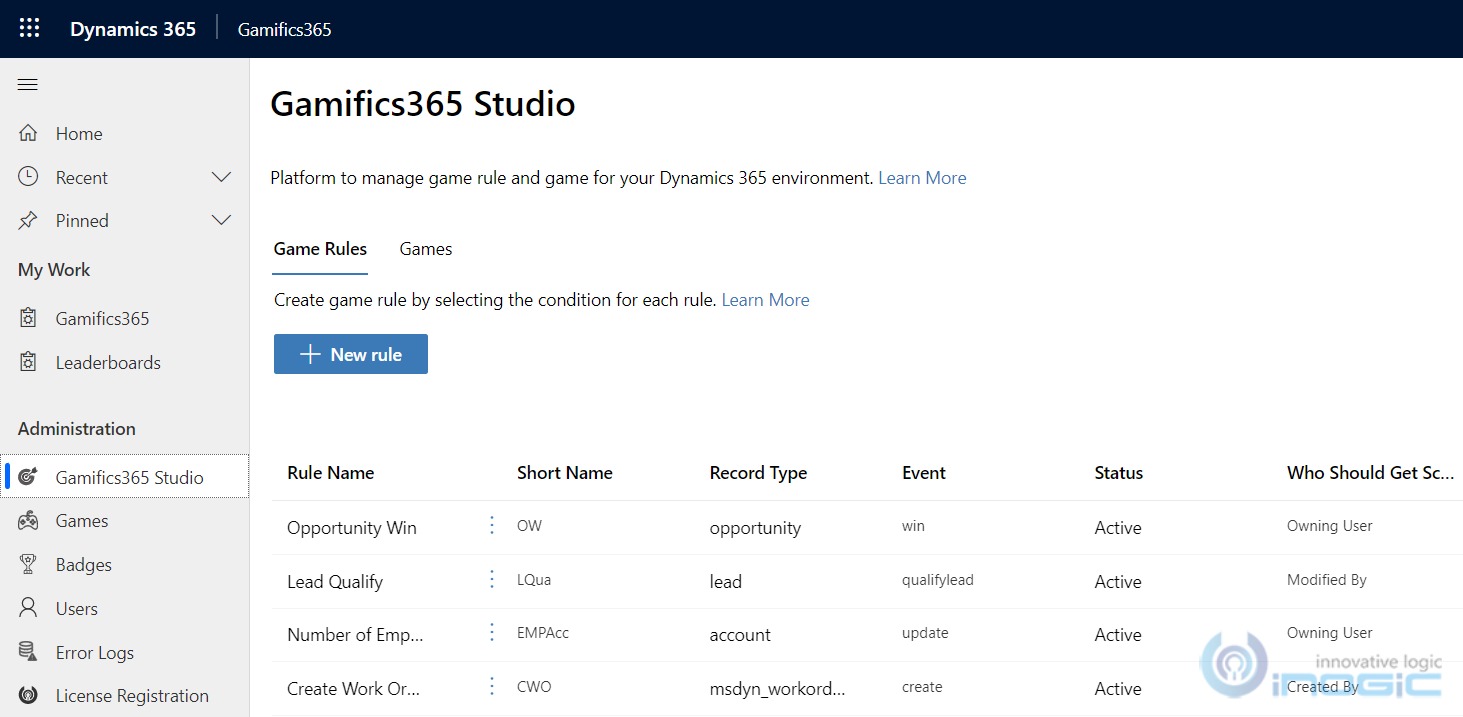
Task: Click Learn More link after game rule text
Action: 765,300
